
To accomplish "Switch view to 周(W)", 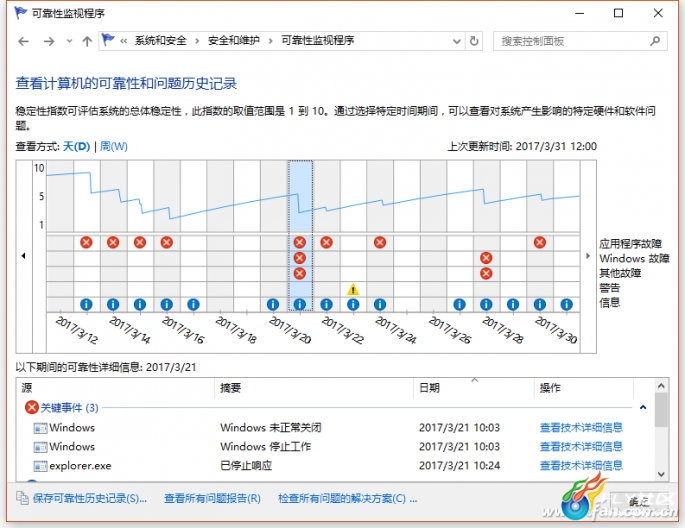I will click(x=114, y=146).
